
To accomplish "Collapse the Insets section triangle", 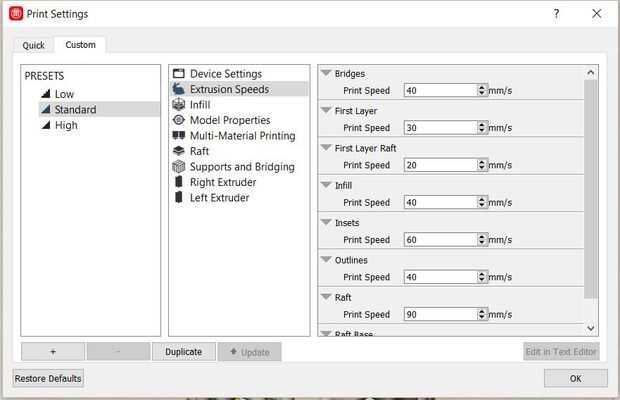I will (x=326, y=222).
